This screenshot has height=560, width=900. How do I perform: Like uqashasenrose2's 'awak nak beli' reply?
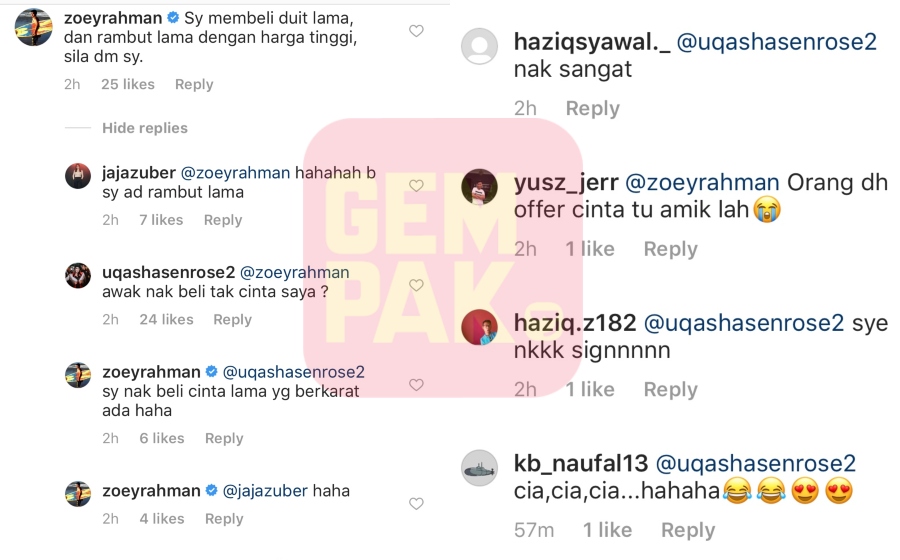point(416,285)
